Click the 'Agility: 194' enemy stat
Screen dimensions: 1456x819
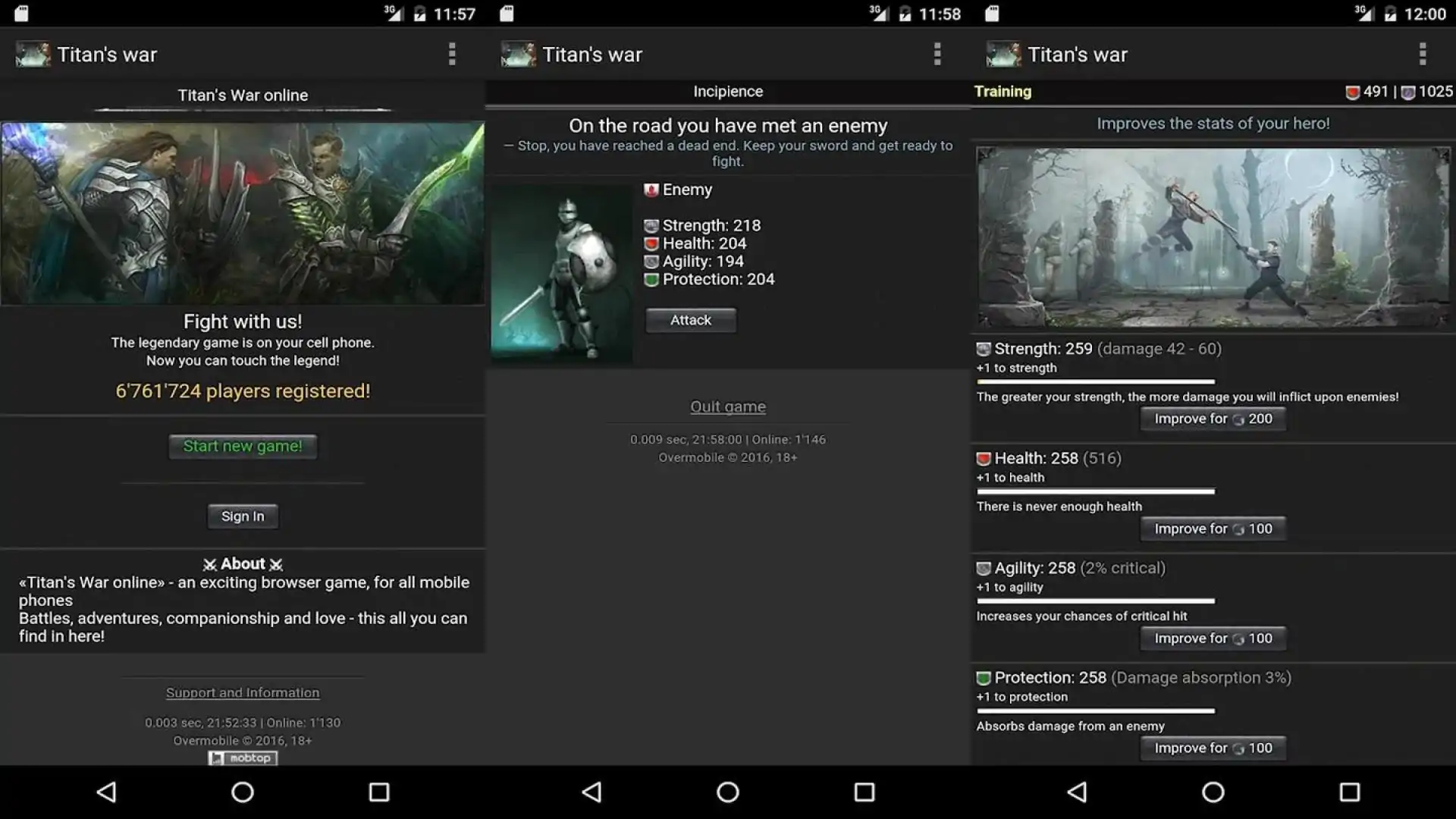[x=703, y=262]
